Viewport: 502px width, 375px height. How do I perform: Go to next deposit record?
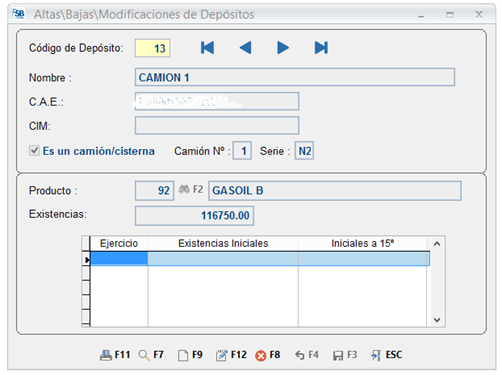283,48
